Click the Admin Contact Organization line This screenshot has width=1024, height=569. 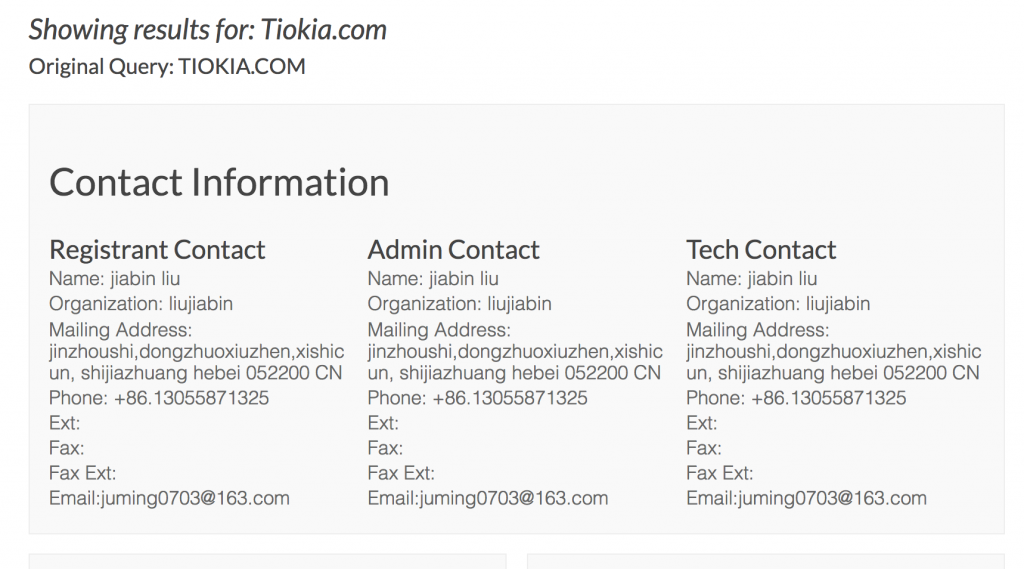[460, 304]
